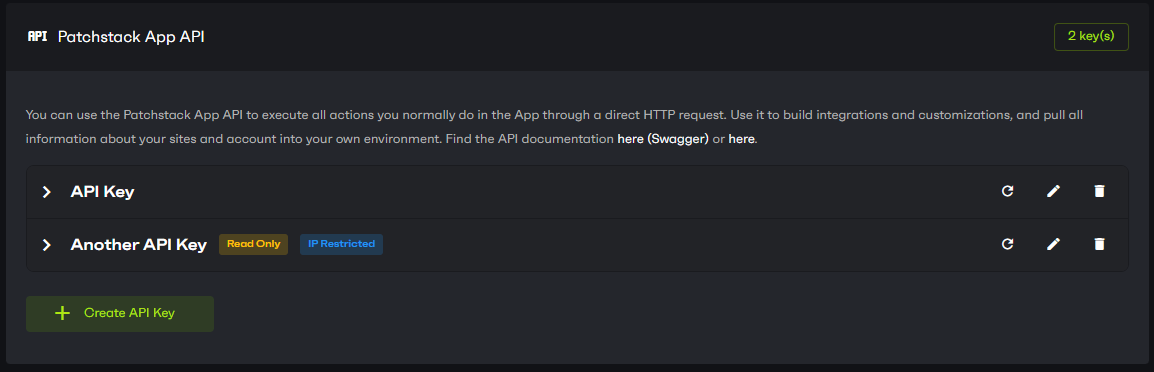Click the API logo icon in header
Viewport: 1154px width, 372px height.
point(37,36)
